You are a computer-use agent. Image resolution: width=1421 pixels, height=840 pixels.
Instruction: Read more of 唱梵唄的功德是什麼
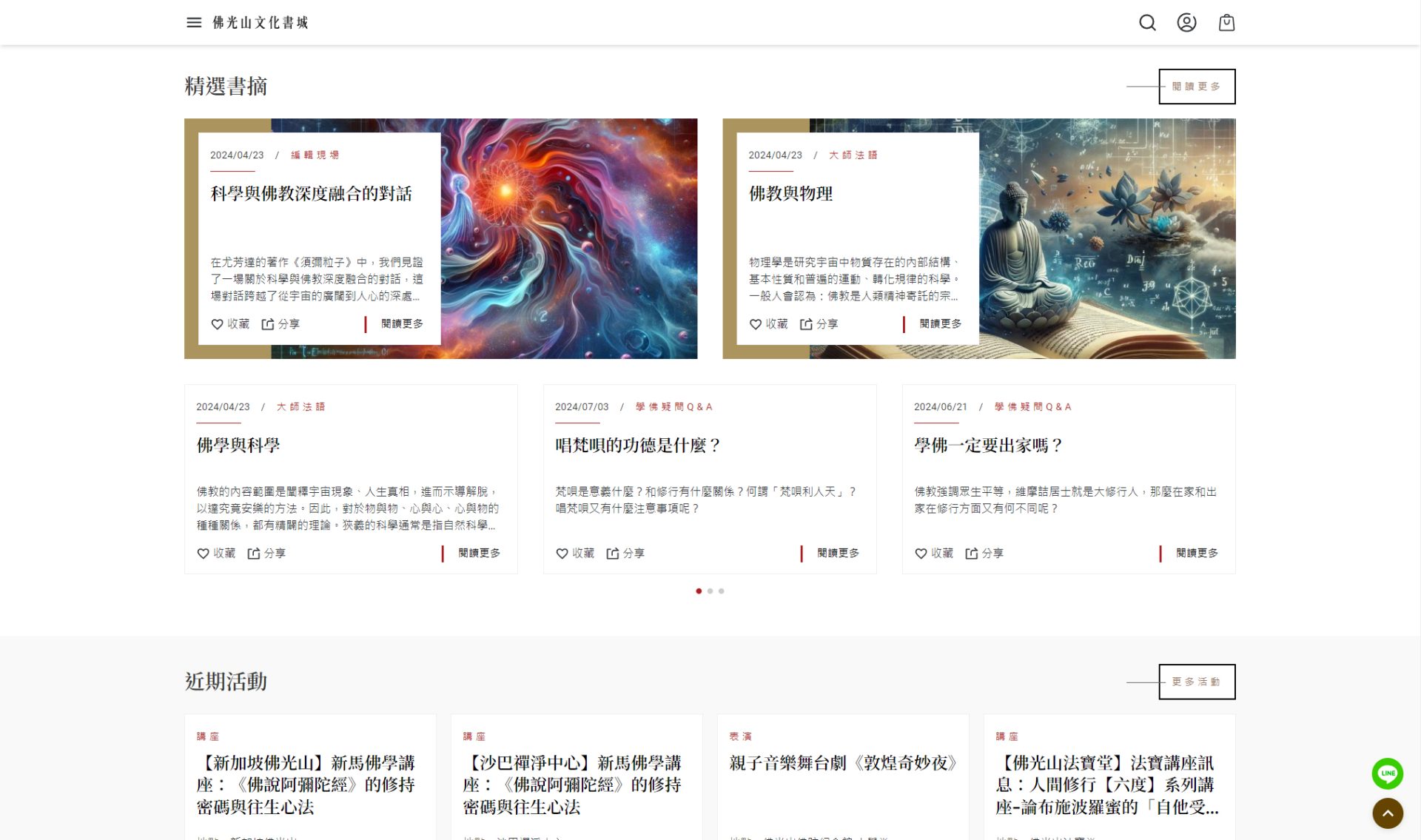[x=838, y=554]
